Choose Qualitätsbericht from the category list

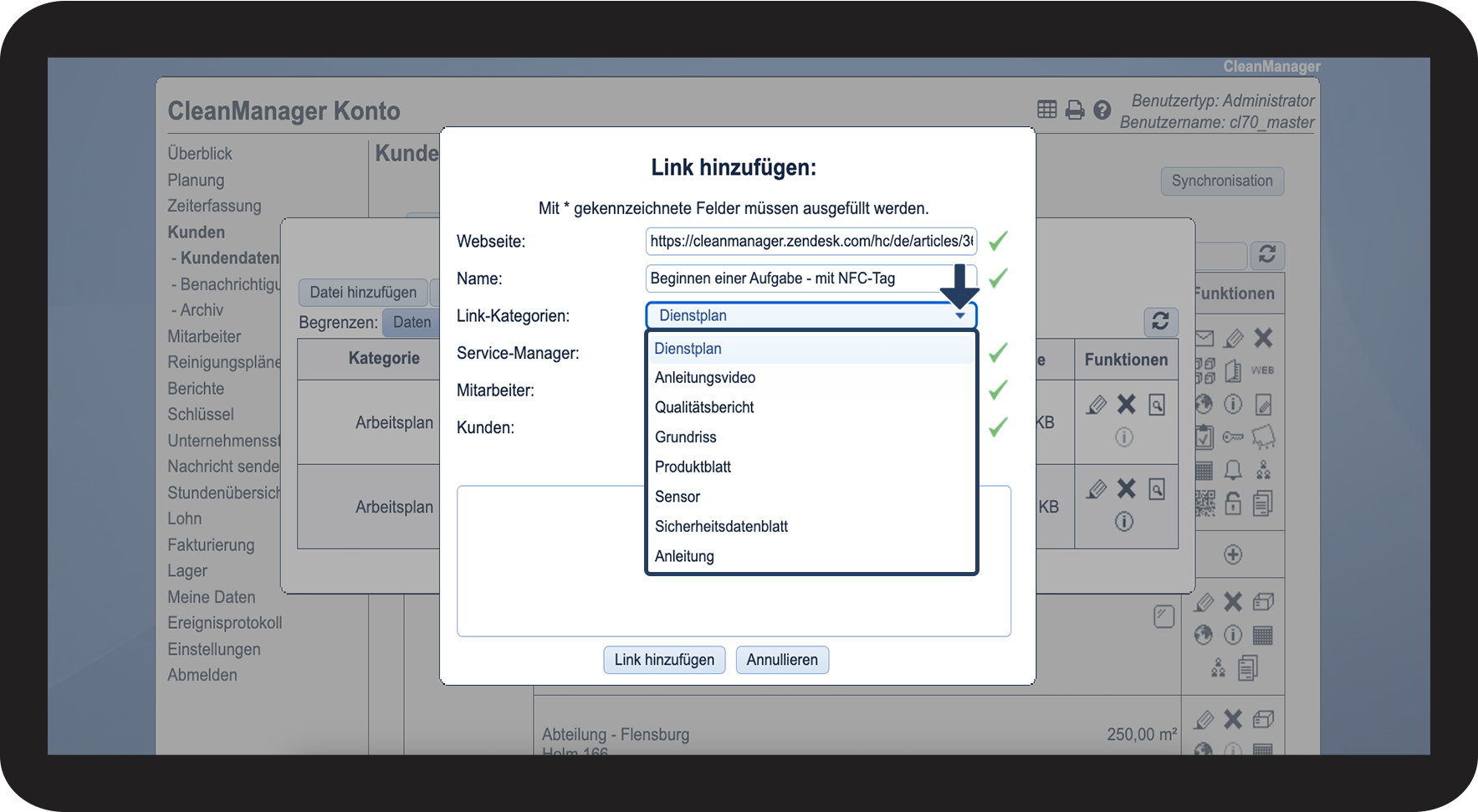[811, 407]
